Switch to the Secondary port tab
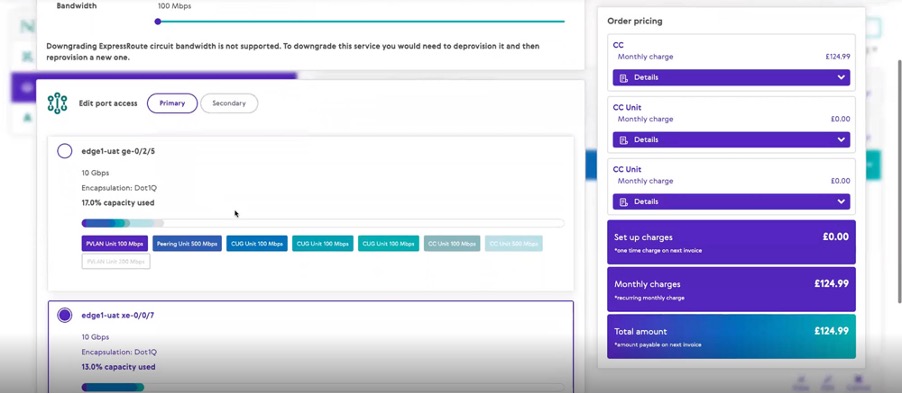902x394 pixels. click(229, 104)
